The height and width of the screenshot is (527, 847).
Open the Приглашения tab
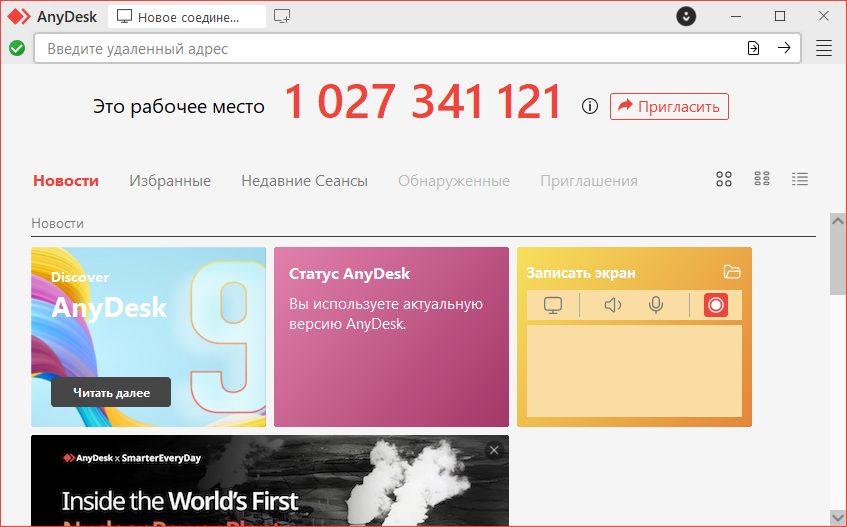[x=589, y=180]
